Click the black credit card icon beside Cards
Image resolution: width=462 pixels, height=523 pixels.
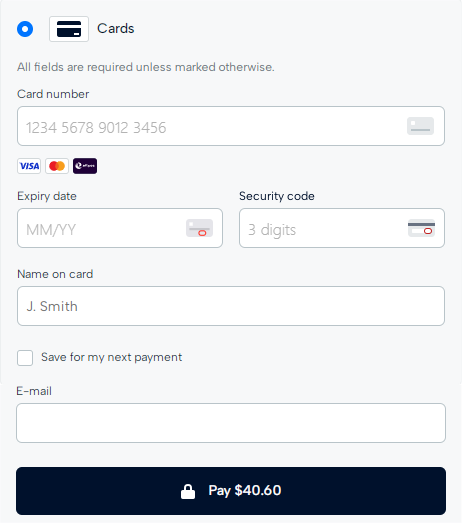(69, 29)
